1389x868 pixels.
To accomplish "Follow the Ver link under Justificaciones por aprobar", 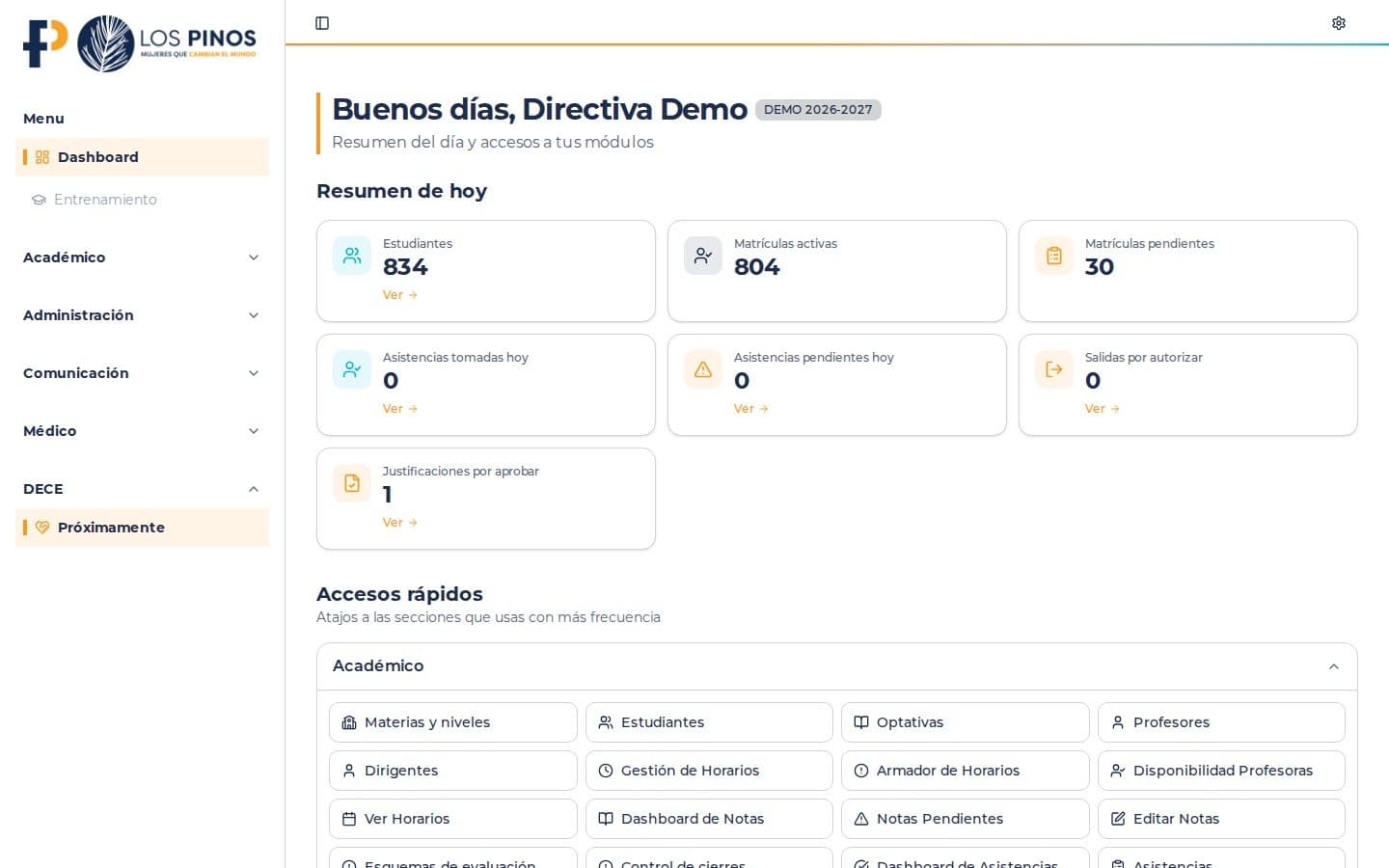I will point(400,523).
